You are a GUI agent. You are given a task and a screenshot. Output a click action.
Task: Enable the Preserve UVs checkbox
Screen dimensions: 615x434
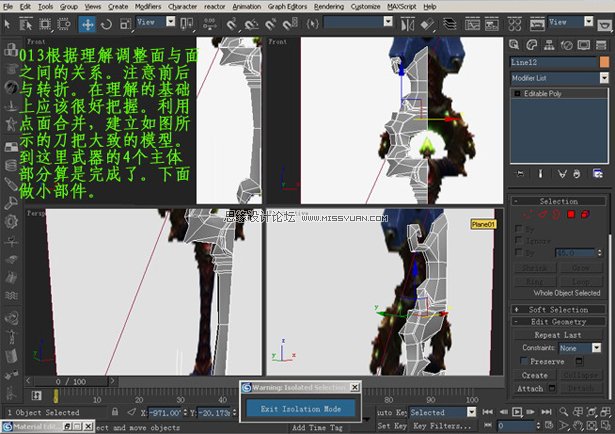point(524,361)
